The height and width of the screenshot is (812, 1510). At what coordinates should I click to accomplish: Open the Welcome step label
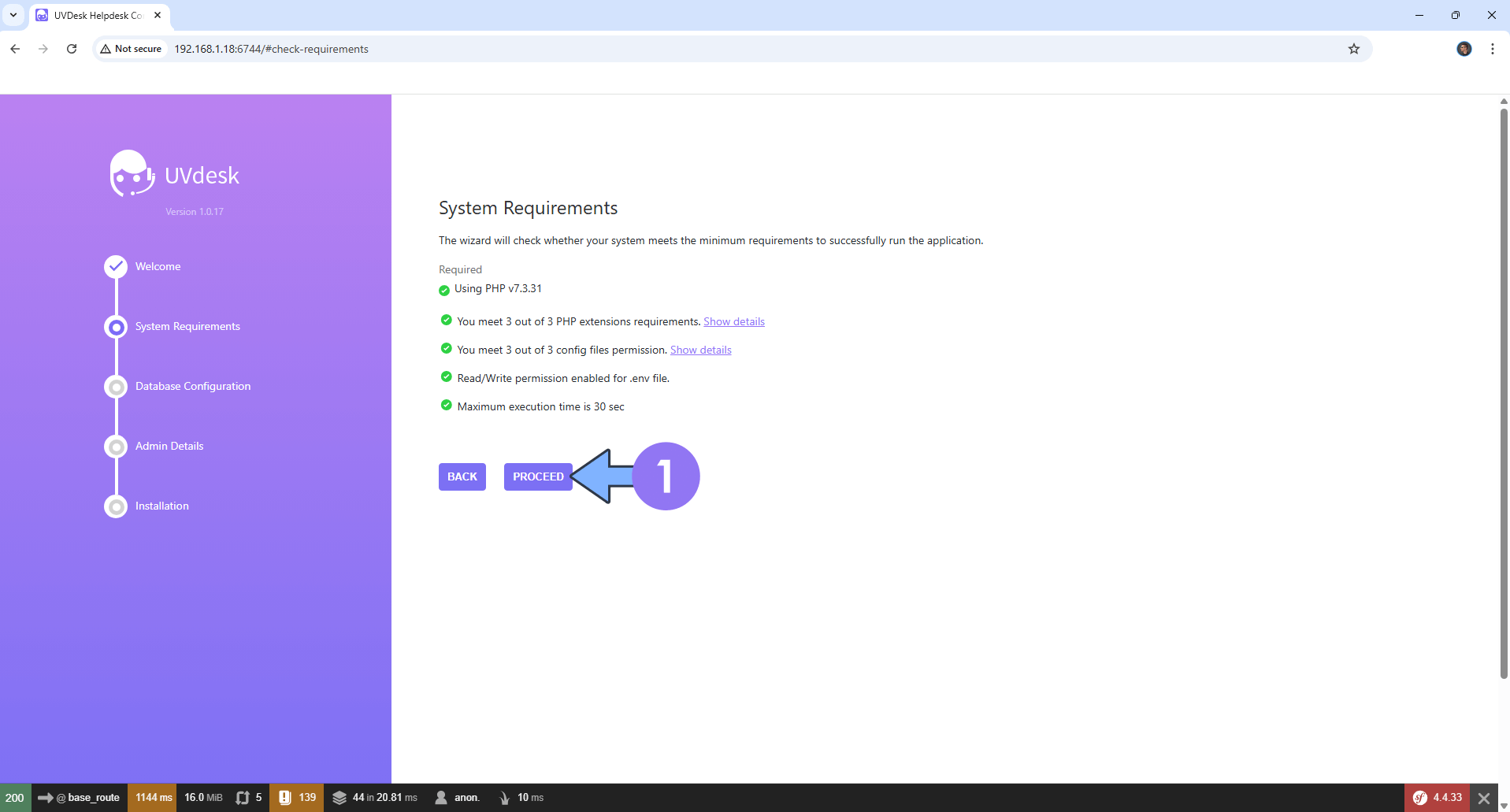158,266
